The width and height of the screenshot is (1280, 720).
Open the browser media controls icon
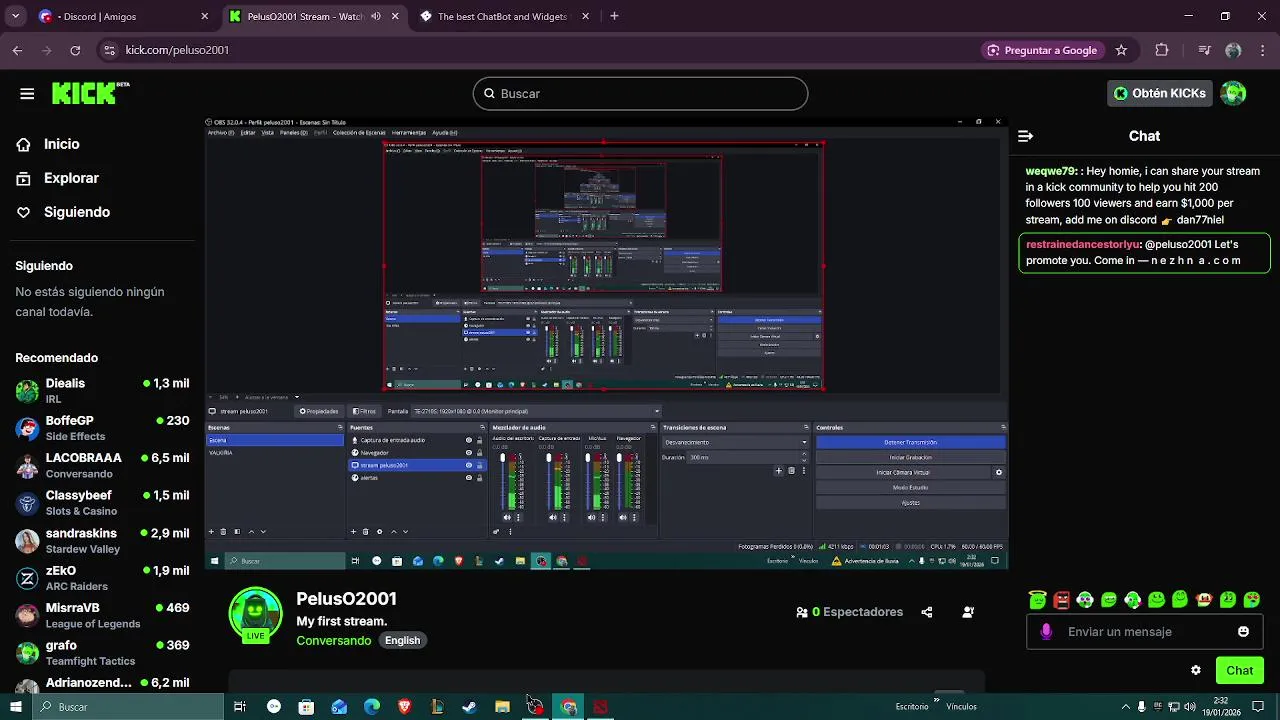pyautogui.click(x=1204, y=50)
